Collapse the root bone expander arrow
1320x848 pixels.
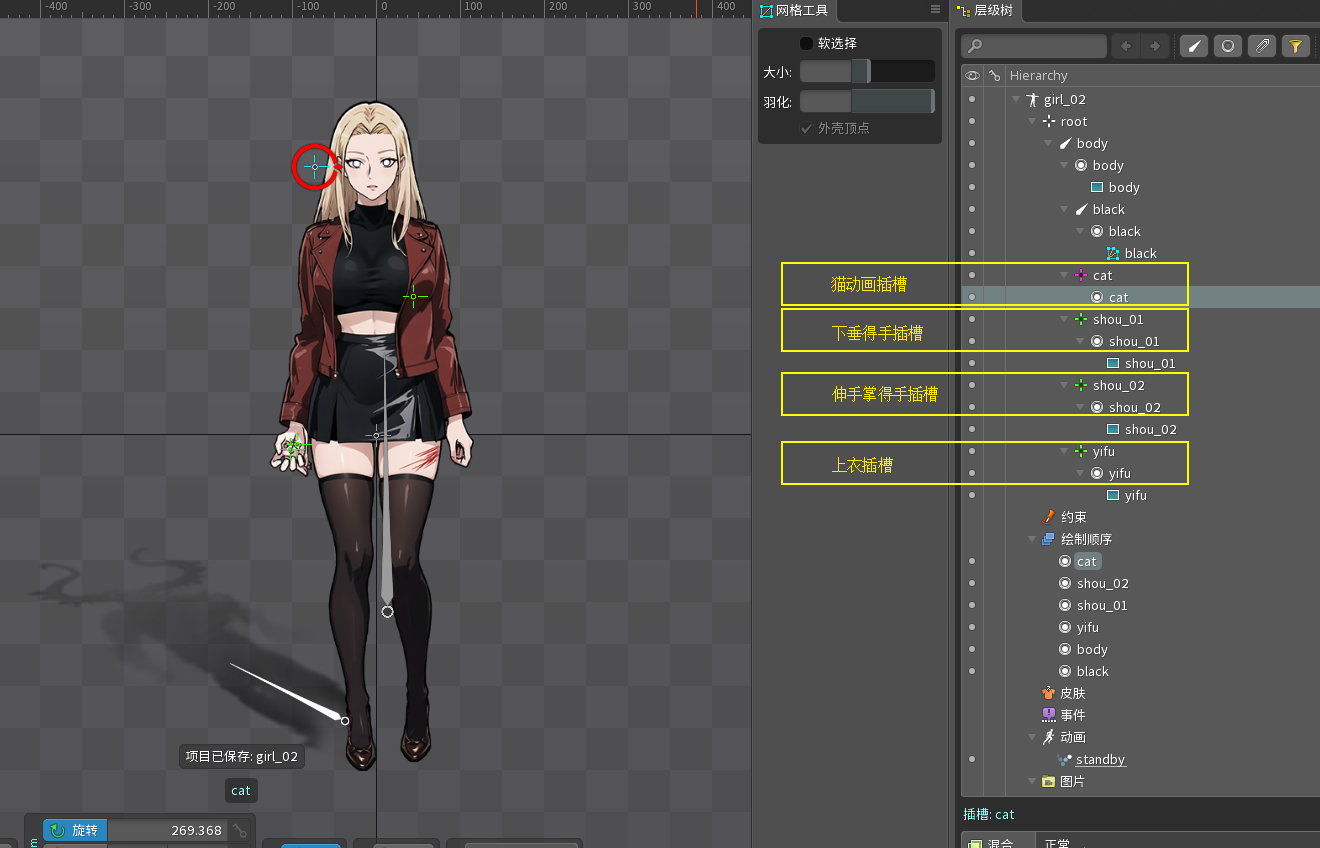pyautogui.click(x=1033, y=122)
